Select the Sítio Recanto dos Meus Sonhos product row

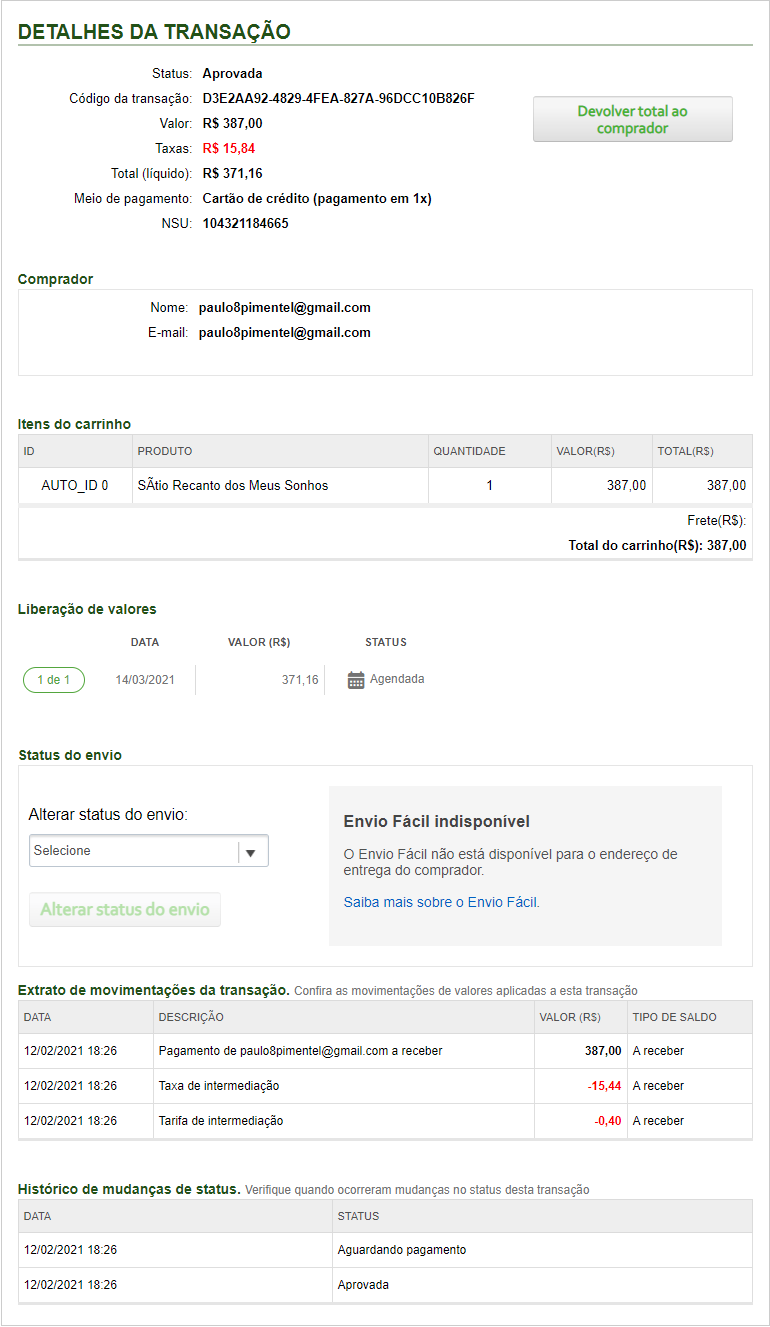tap(233, 486)
